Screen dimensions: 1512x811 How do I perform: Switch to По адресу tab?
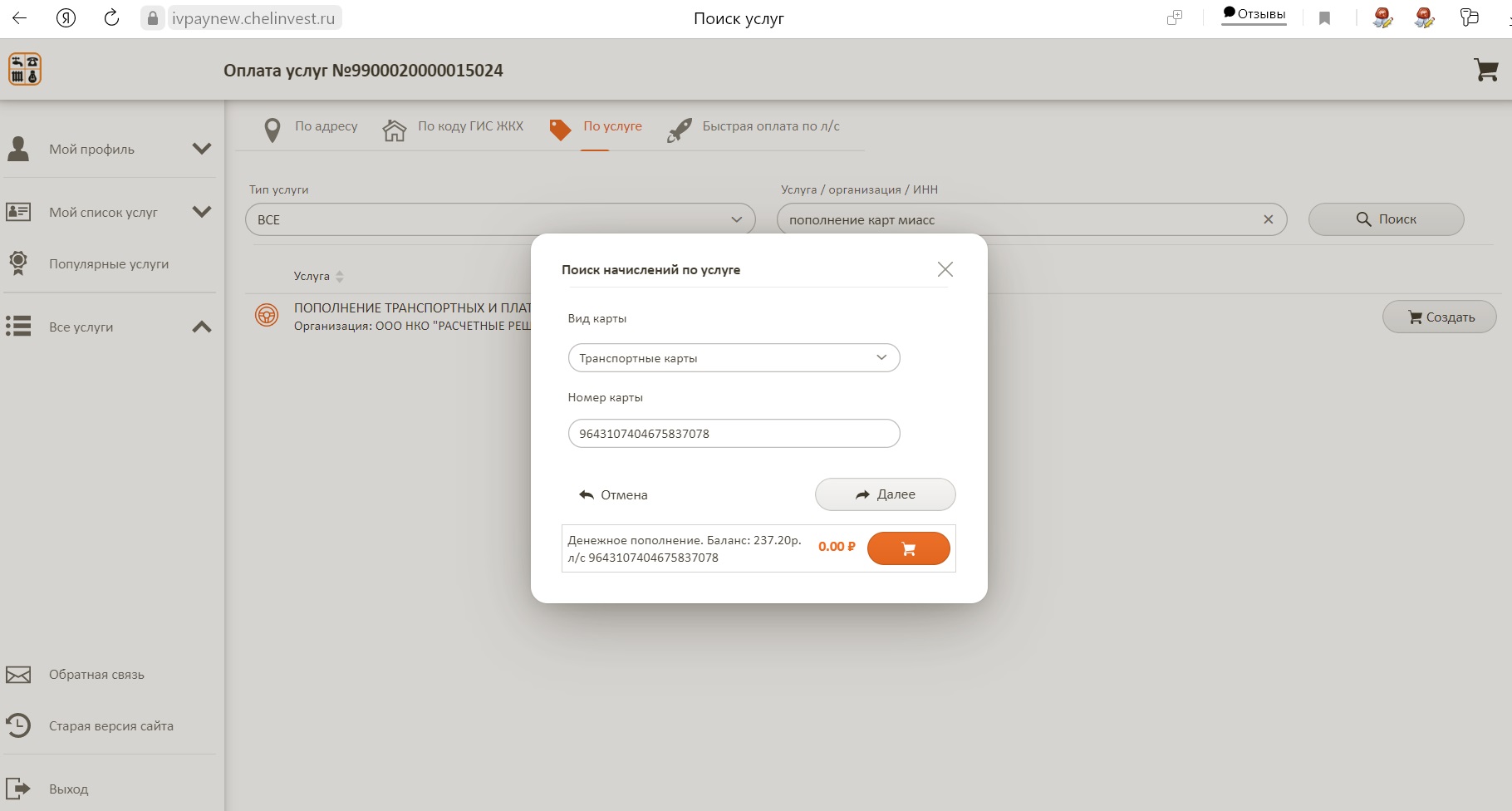[x=326, y=126]
